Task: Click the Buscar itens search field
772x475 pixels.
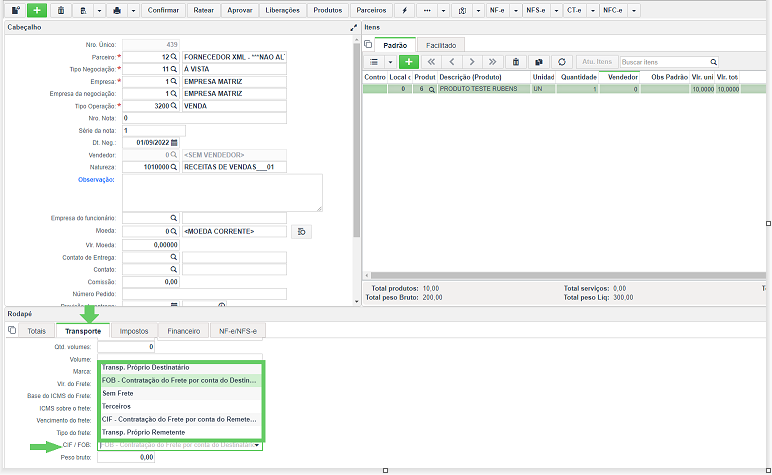Action: (x=664, y=62)
